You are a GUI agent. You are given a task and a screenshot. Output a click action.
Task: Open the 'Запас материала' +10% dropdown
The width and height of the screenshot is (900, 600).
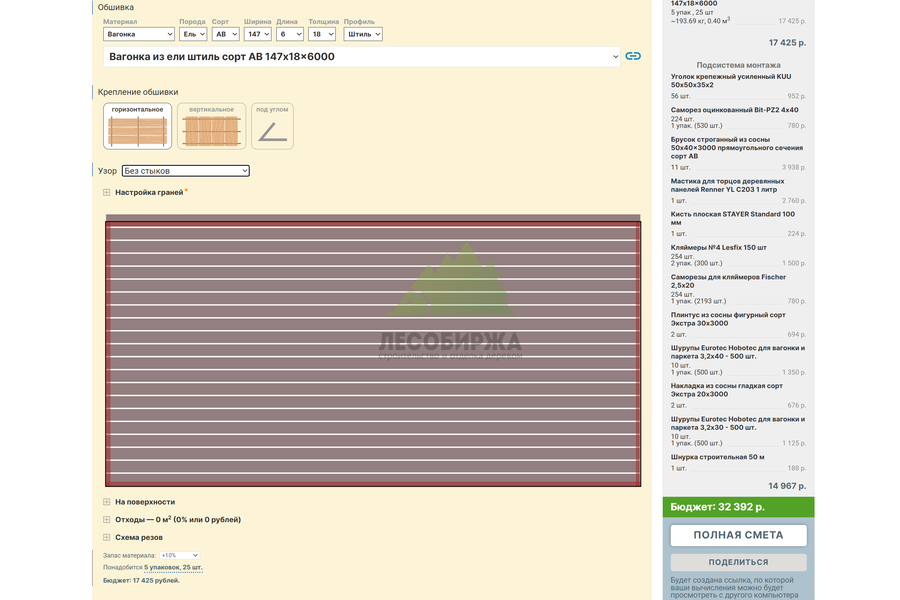(179, 555)
